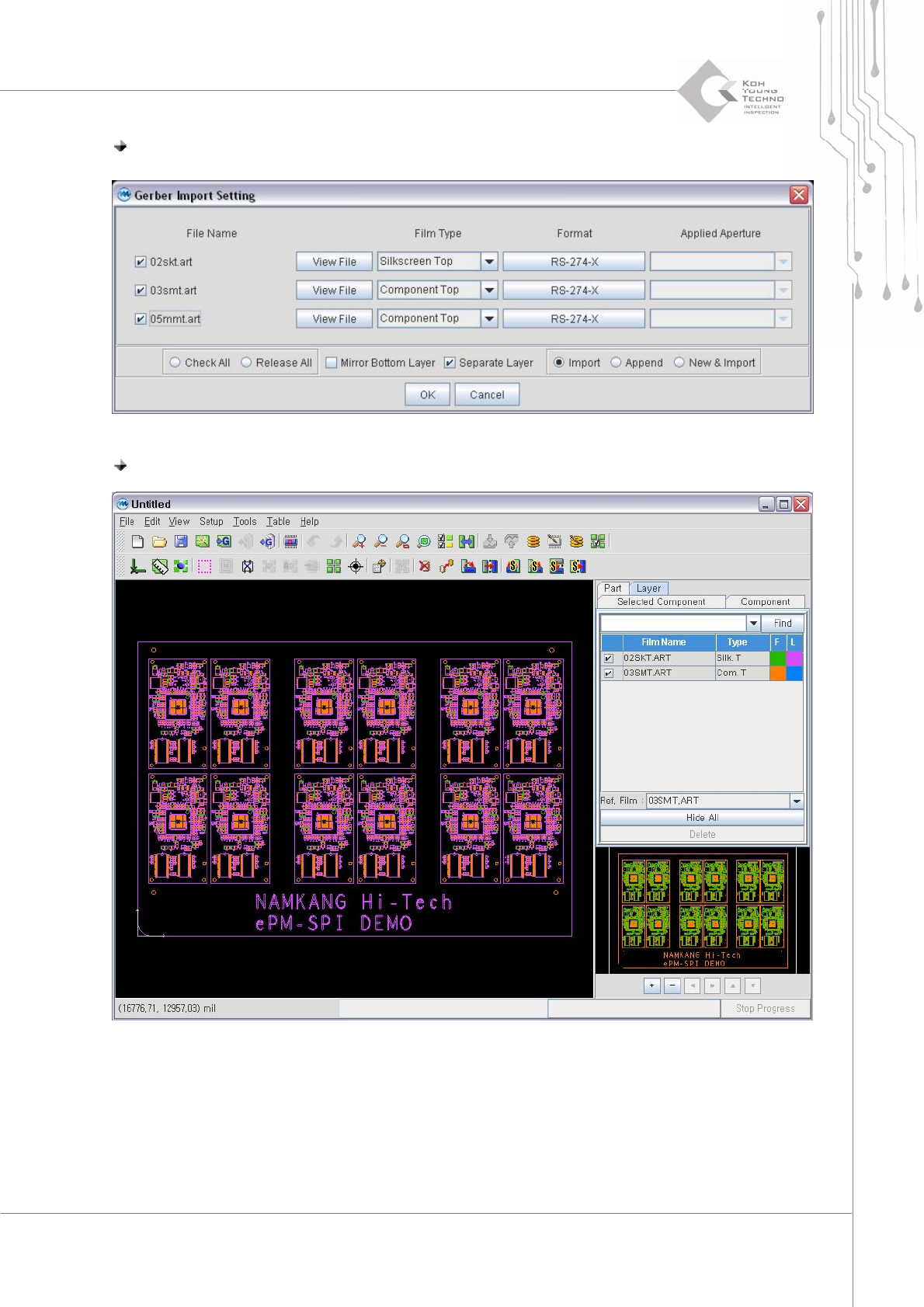
Task: Open Film Type dropdown for 02skt.art
Action: [489, 262]
